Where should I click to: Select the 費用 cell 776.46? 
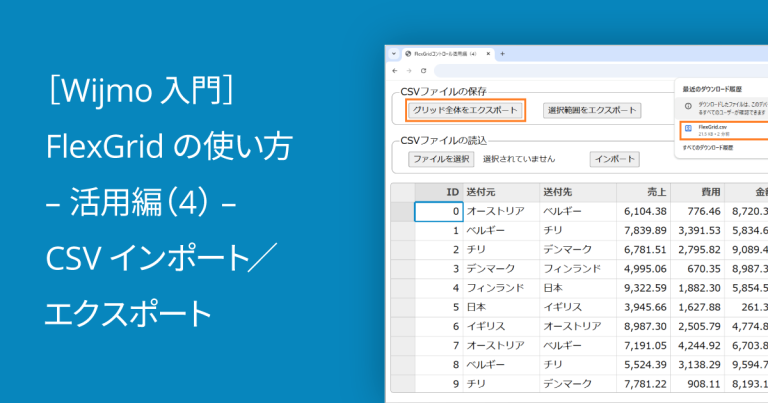697,212
